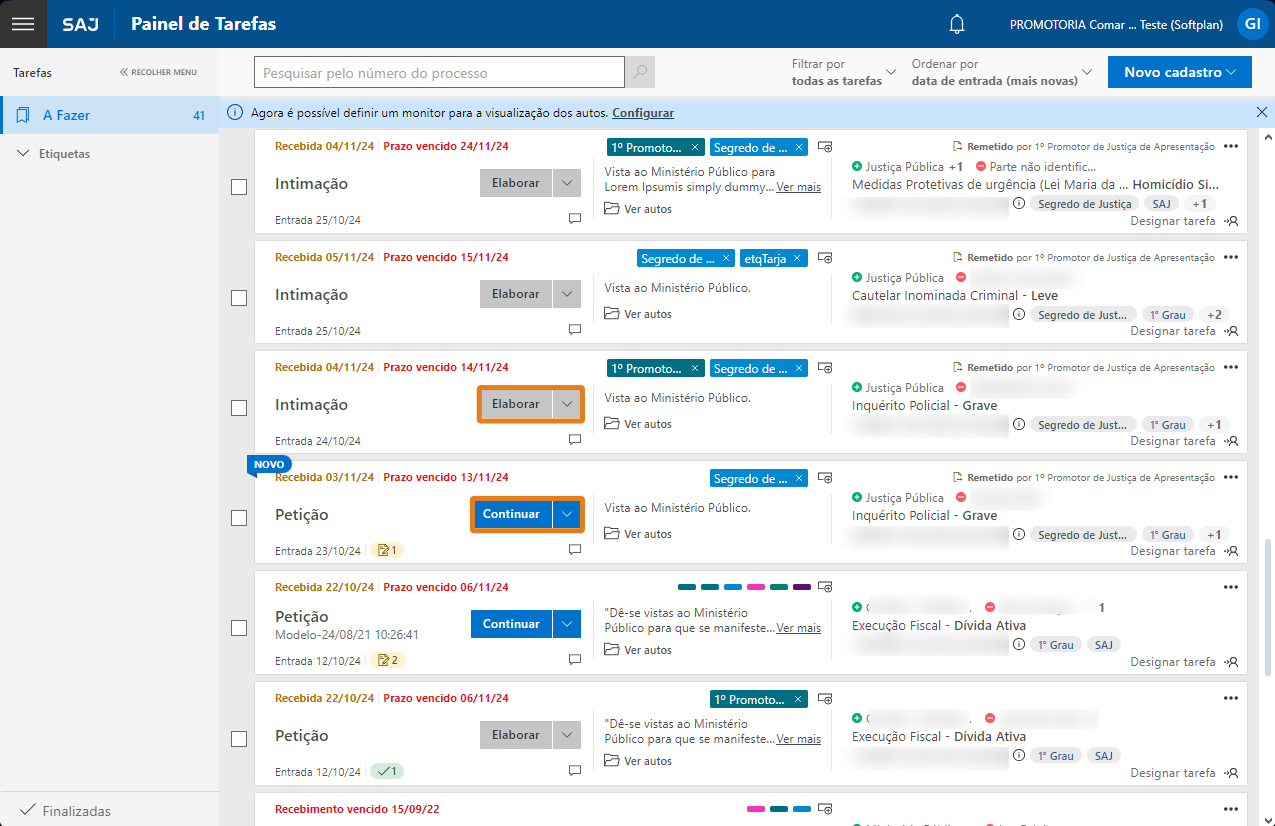Click the Novo cadastro button
Viewport: 1275px width, 826px height.
pos(1180,72)
